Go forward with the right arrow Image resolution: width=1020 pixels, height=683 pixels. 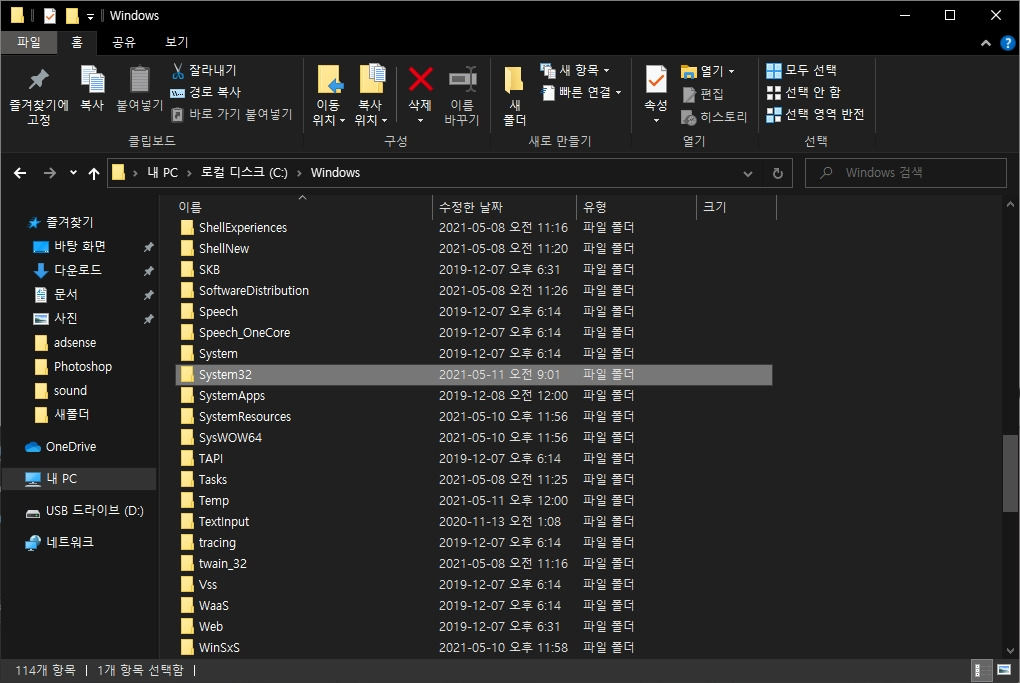49,173
